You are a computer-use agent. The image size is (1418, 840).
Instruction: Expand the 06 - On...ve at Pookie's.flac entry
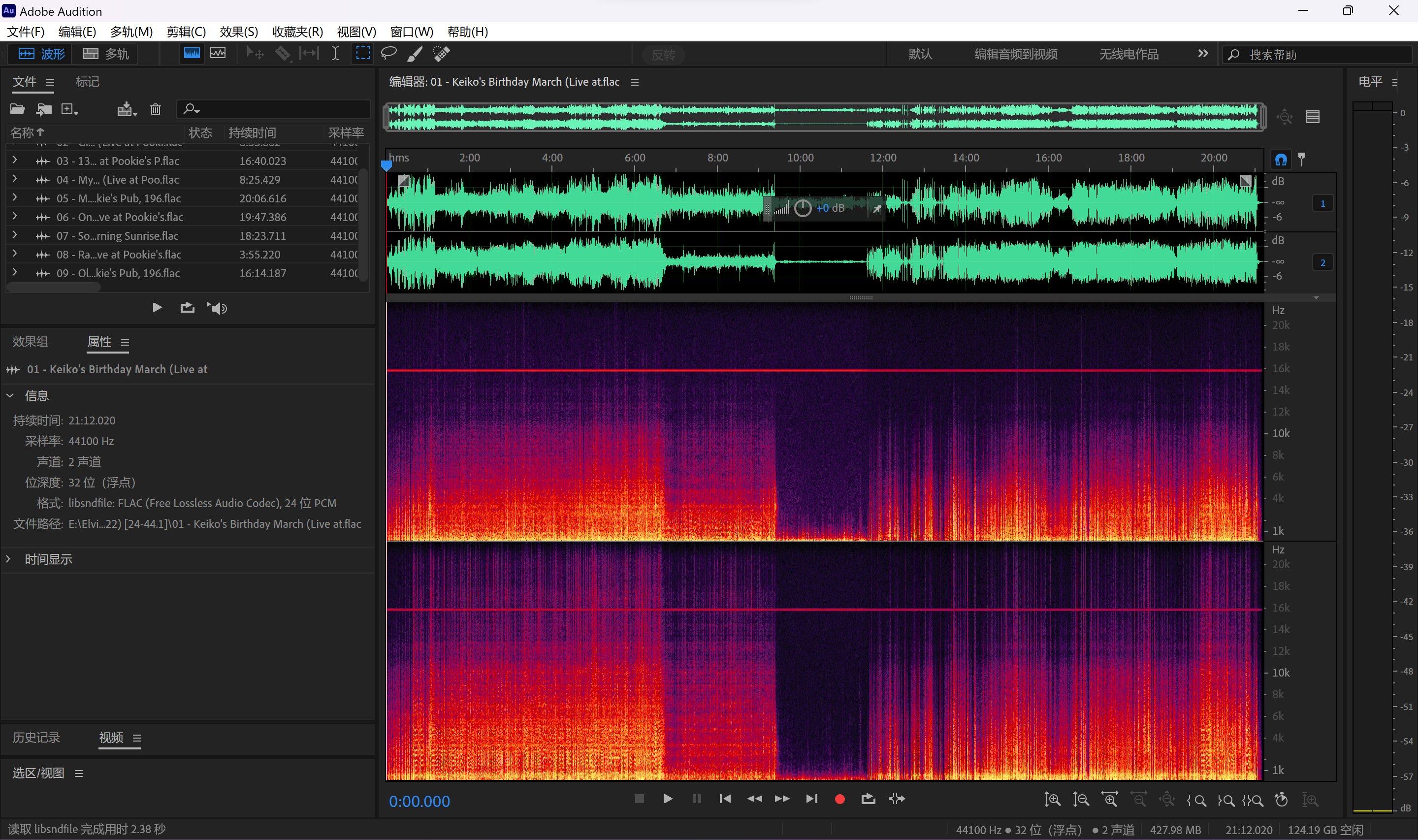pyautogui.click(x=15, y=216)
